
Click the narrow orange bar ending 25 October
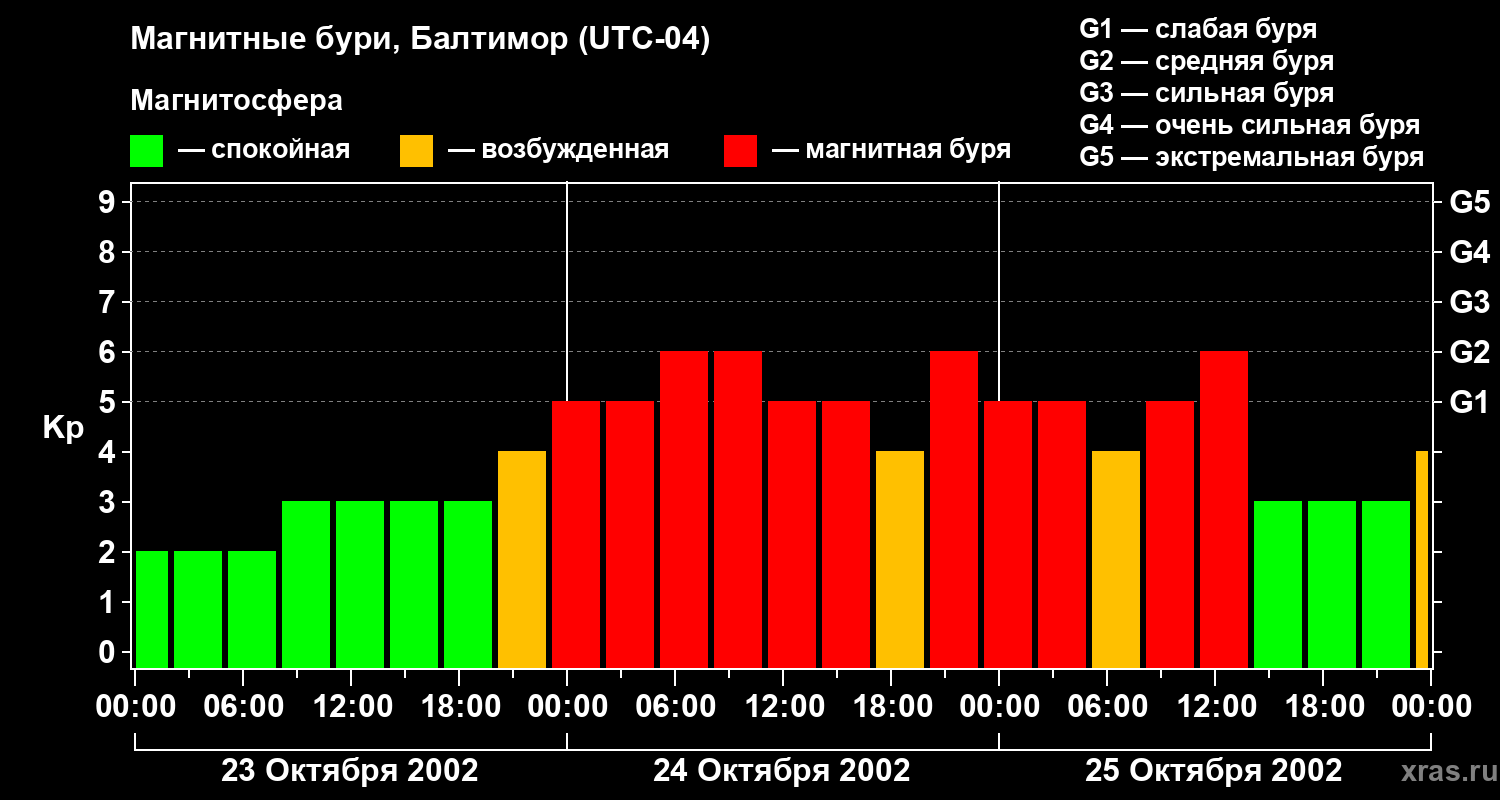point(1422,560)
